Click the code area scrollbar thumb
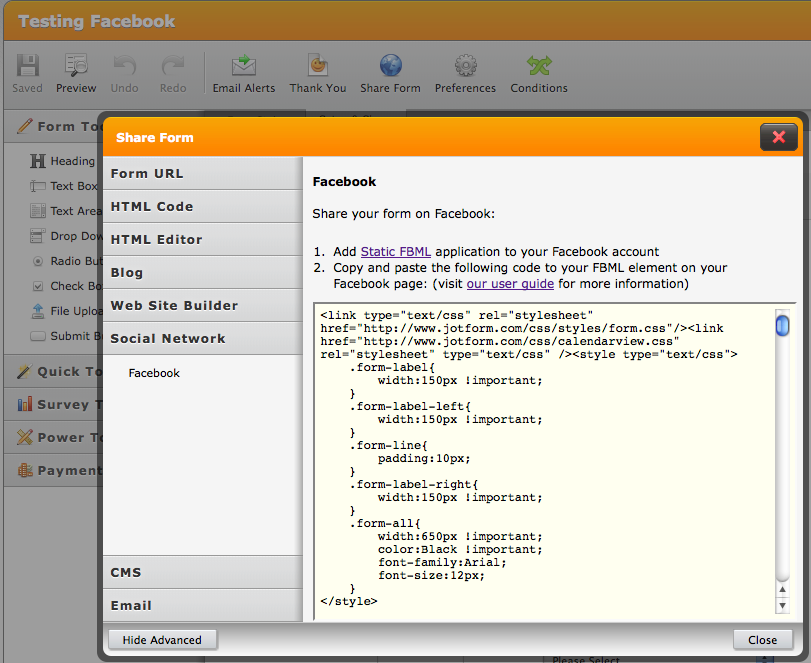Screen dimensions: 811x663 pos(783,325)
